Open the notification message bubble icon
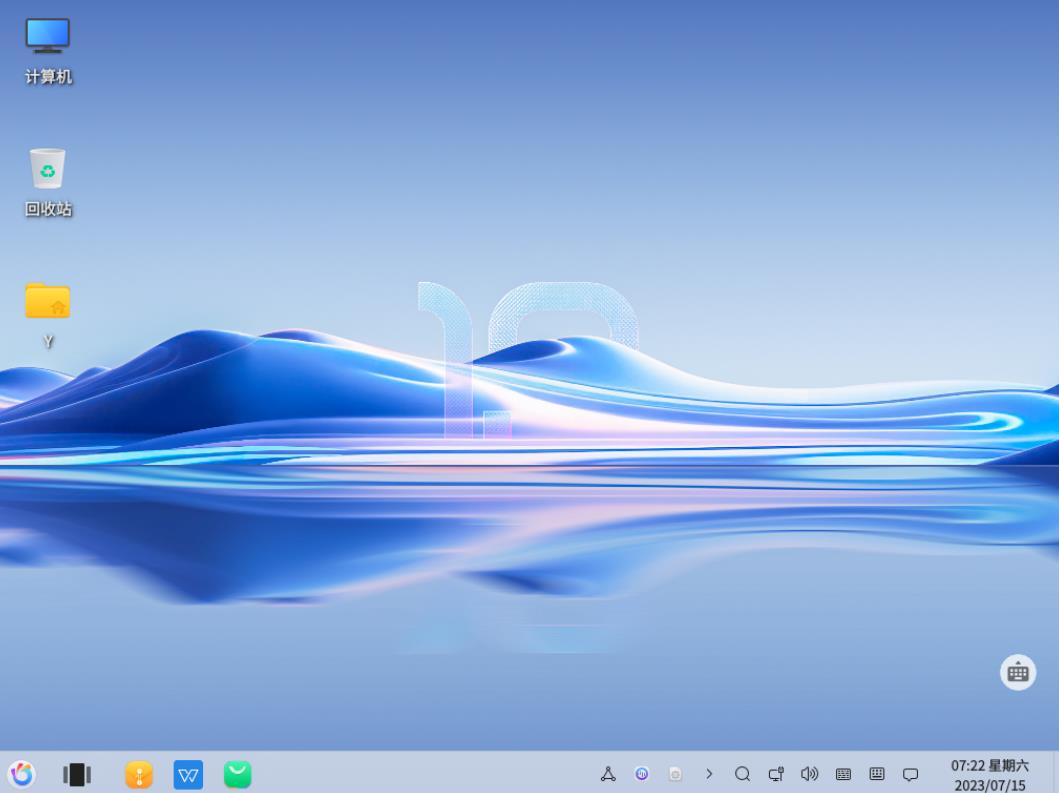The height and width of the screenshot is (793, 1059). click(x=910, y=774)
